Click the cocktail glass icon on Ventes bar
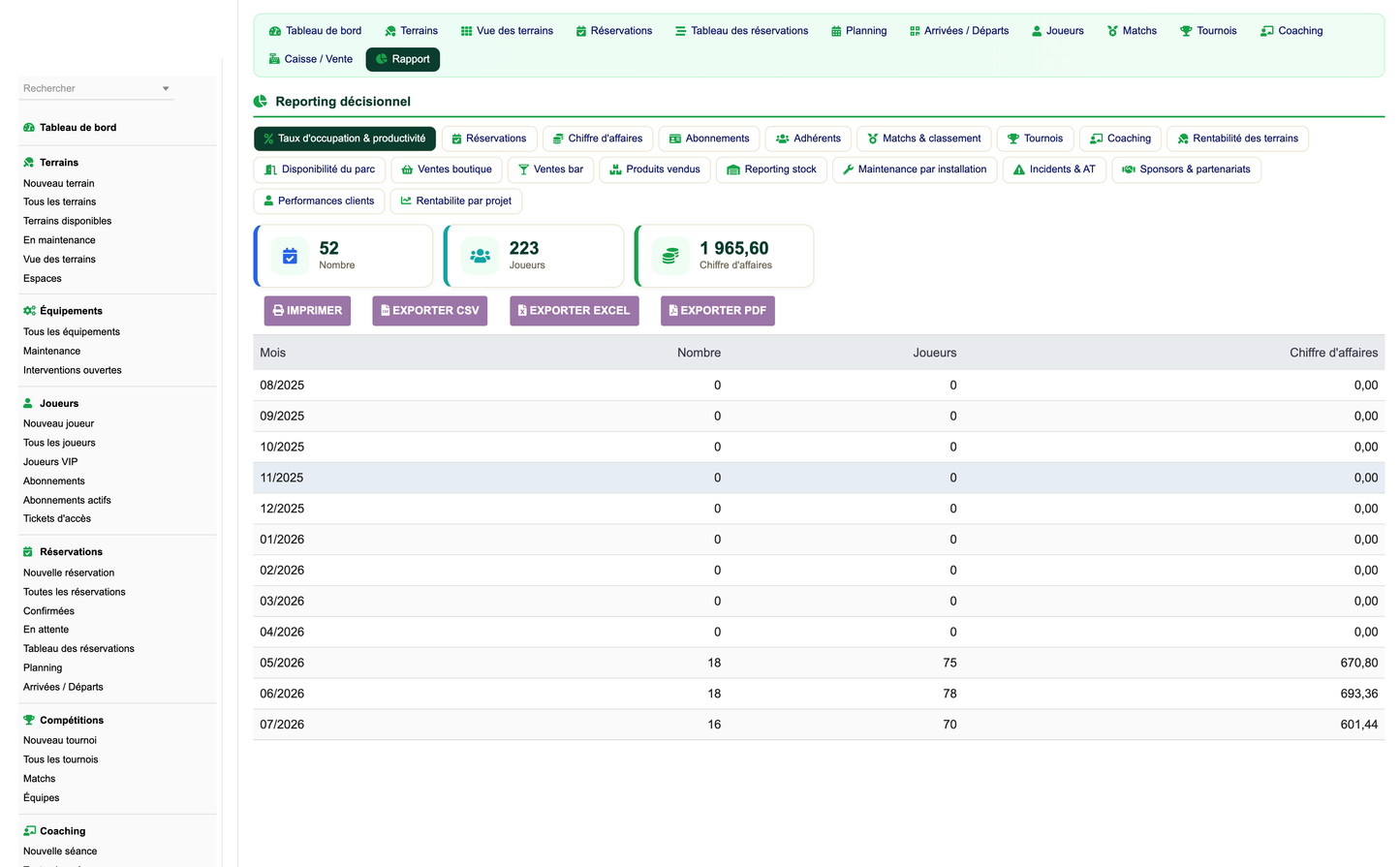 523,170
